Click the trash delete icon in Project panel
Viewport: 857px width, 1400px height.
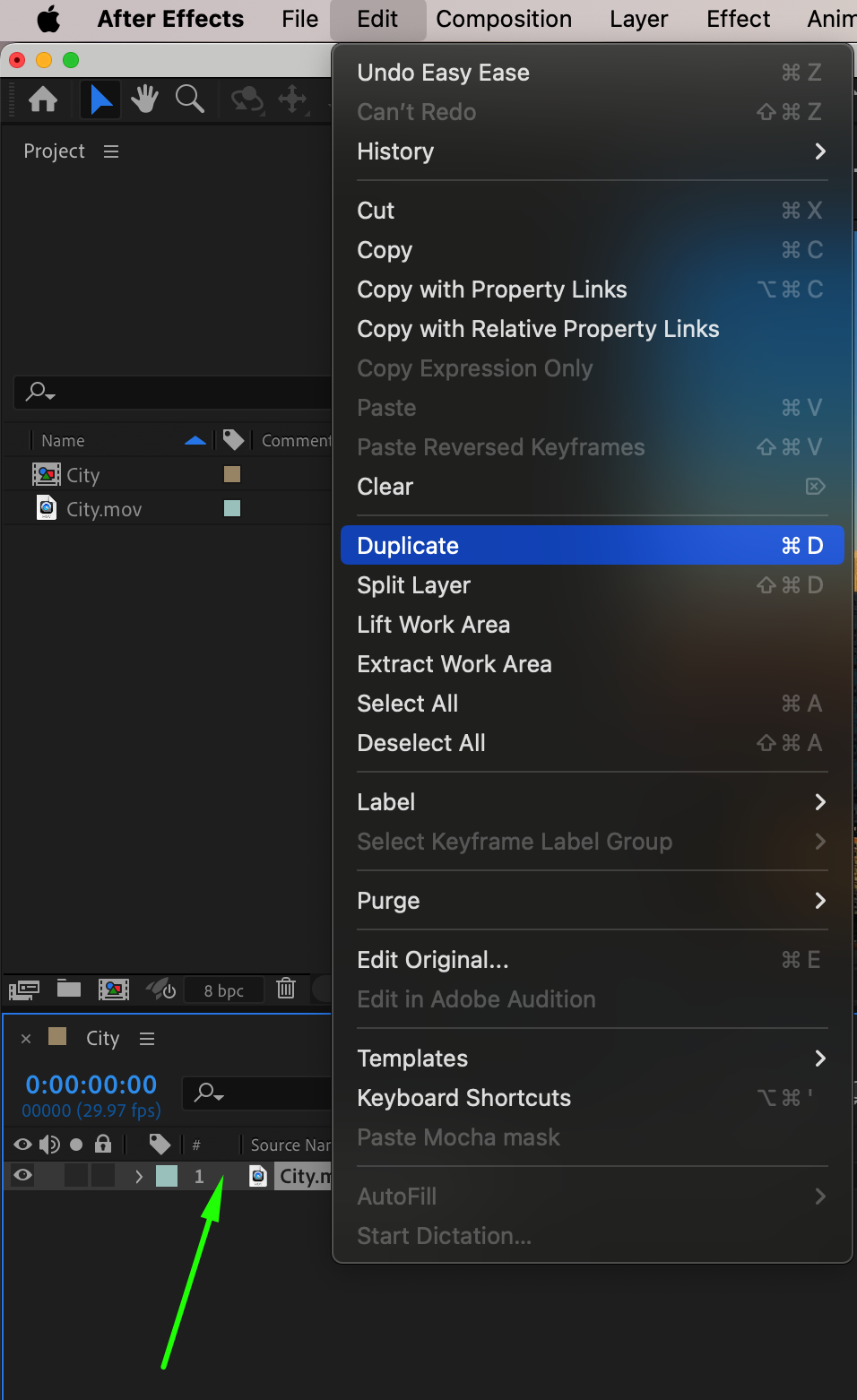[286, 989]
